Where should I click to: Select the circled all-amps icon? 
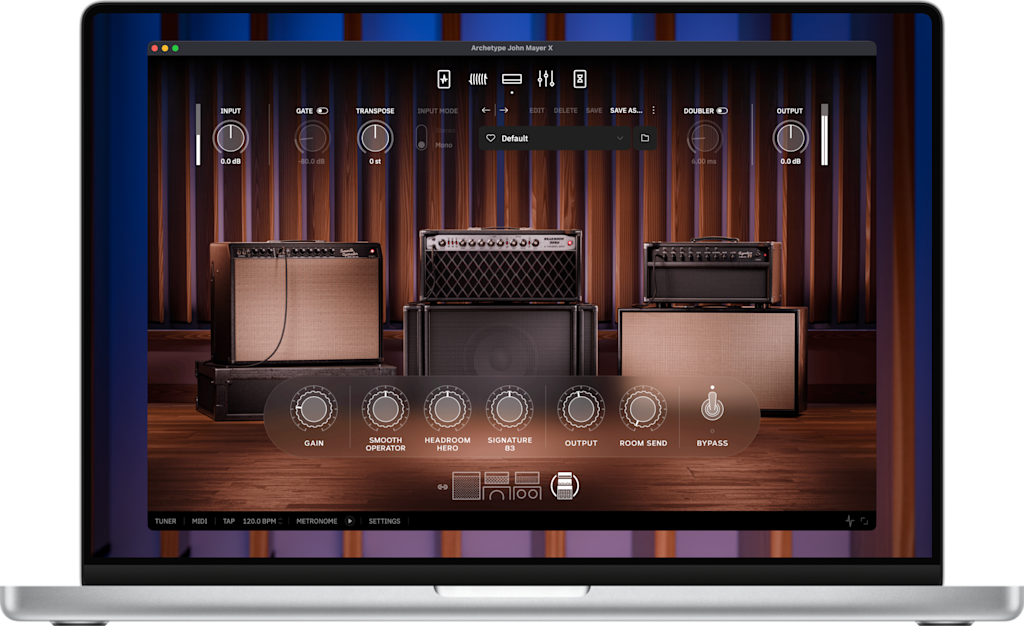tap(565, 486)
